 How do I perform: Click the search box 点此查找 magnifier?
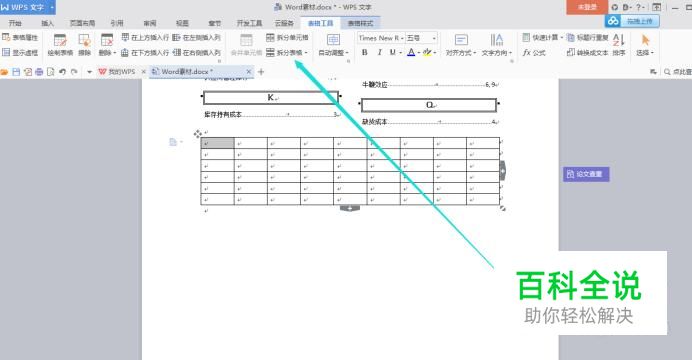point(667,71)
